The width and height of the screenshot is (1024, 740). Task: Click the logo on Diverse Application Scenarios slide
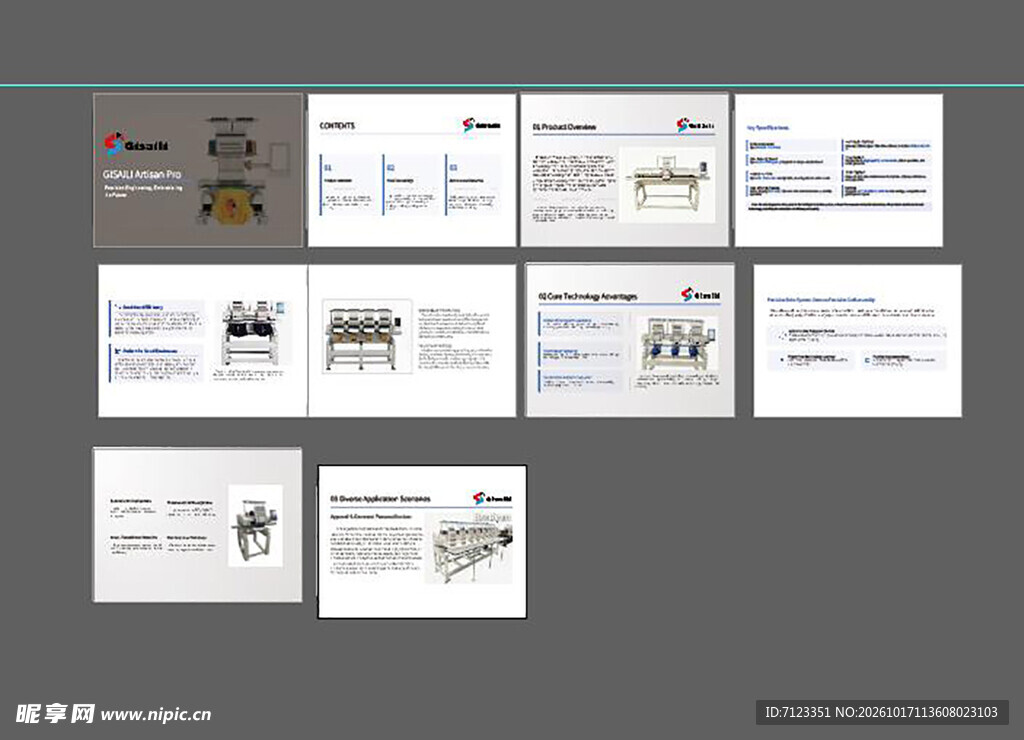(x=492, y=498)
